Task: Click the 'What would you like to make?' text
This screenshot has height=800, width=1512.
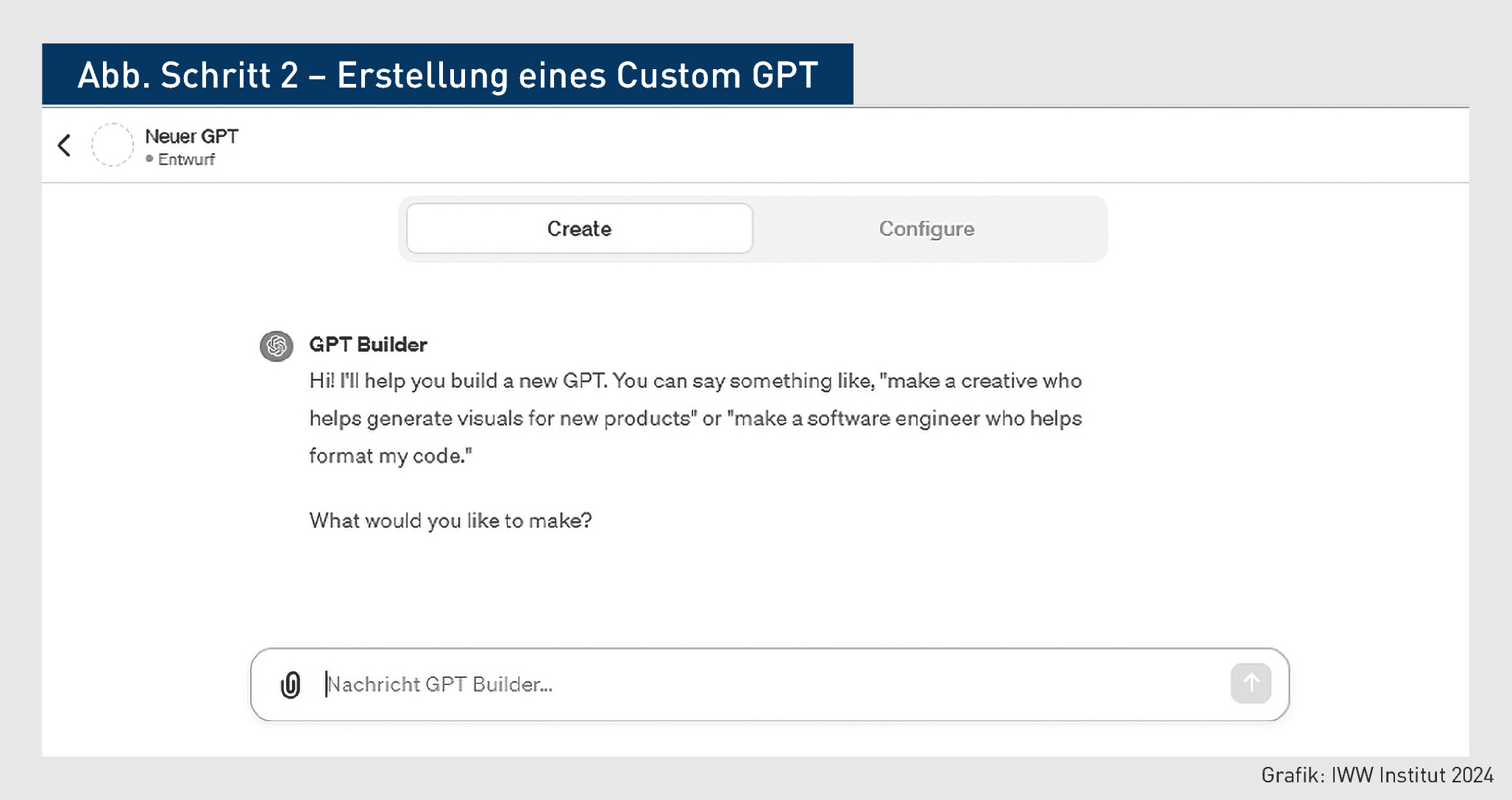Action: pos(450,520)
